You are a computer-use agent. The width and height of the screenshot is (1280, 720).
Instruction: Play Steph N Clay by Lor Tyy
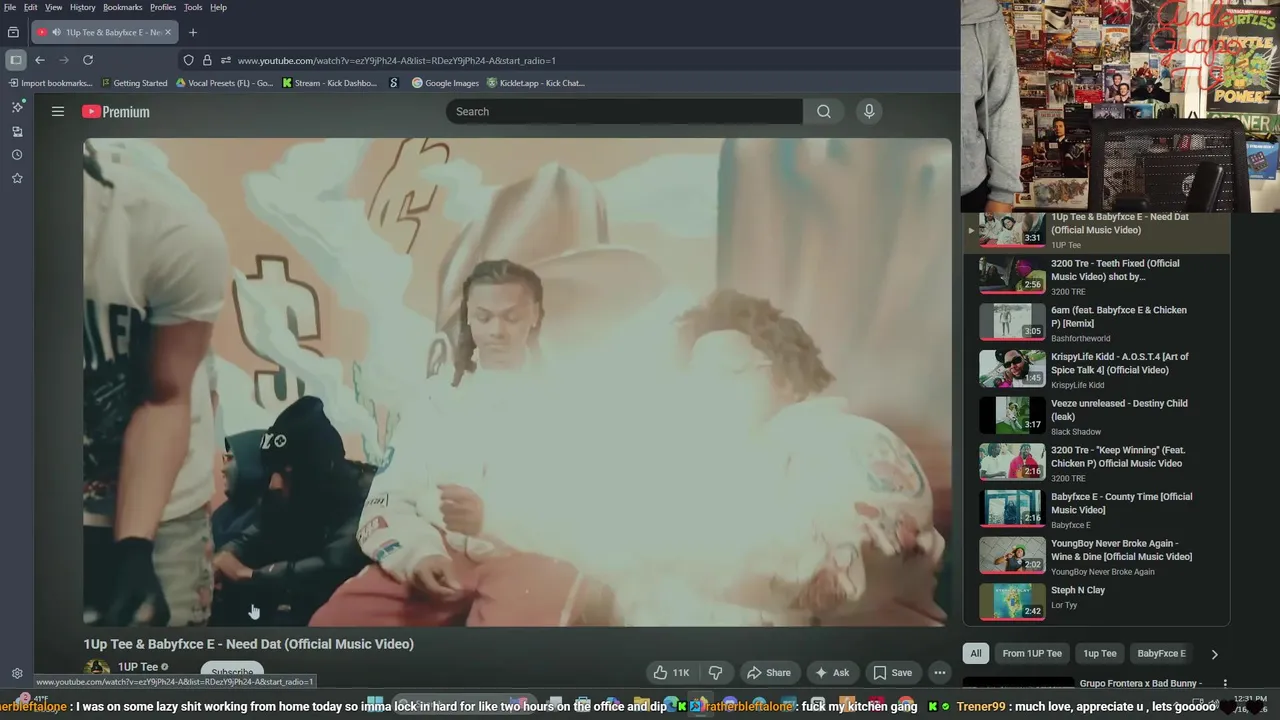point(1096,603)
